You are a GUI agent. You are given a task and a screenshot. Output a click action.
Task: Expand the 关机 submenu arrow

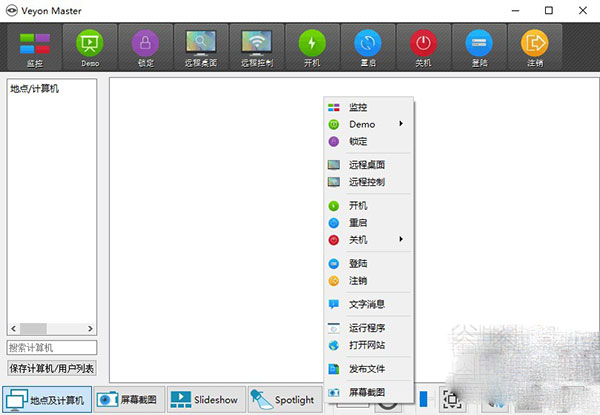tap(401, 239)
